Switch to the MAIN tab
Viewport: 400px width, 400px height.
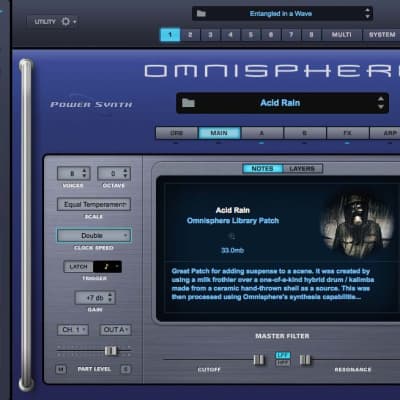pyautogui.click(x=219, y=133)
